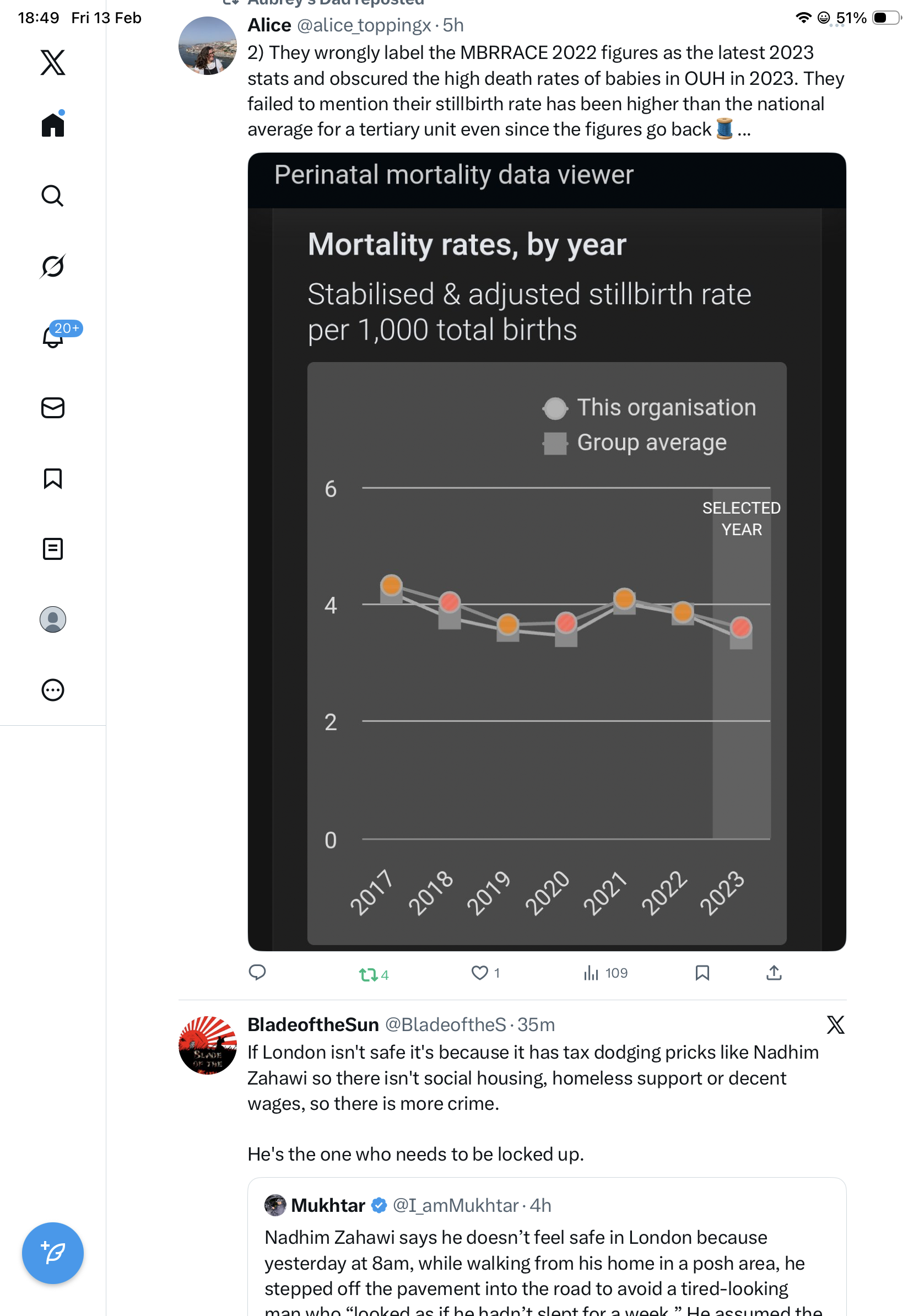Open Lists in the sidebar

tap(53, 549)
